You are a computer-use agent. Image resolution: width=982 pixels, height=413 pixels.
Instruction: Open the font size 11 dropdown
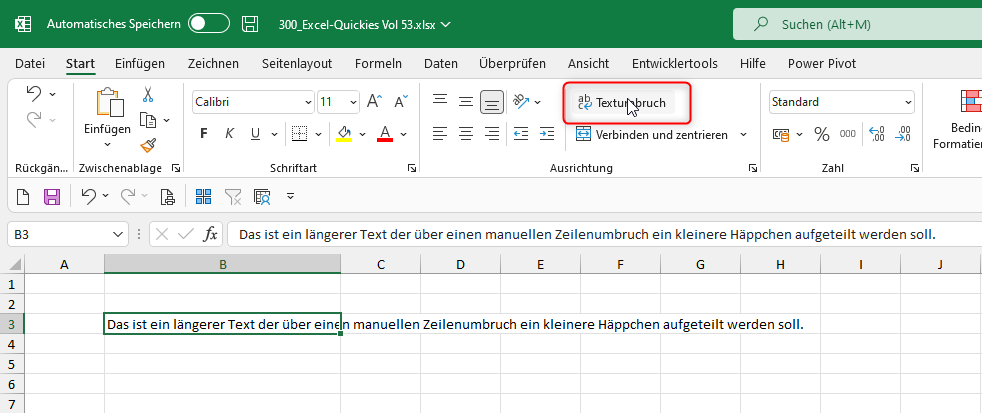[x=354, y=102]
